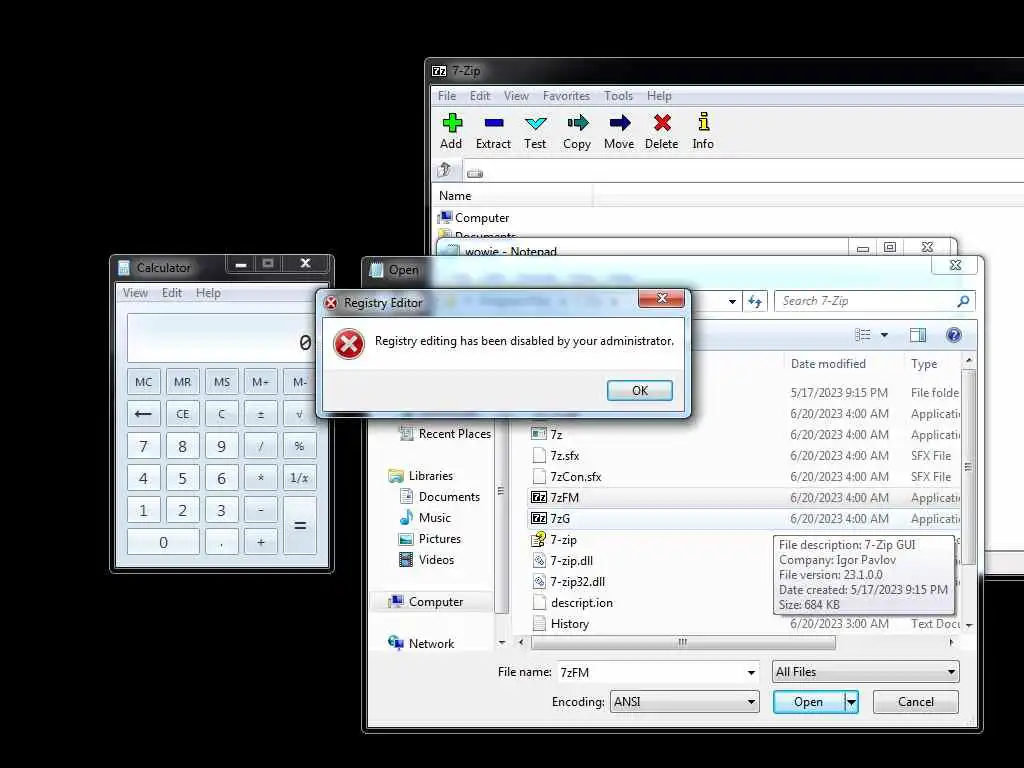Expand the view options arrow in Open dialog
1024x768 pixels.
tap(884, 335)
